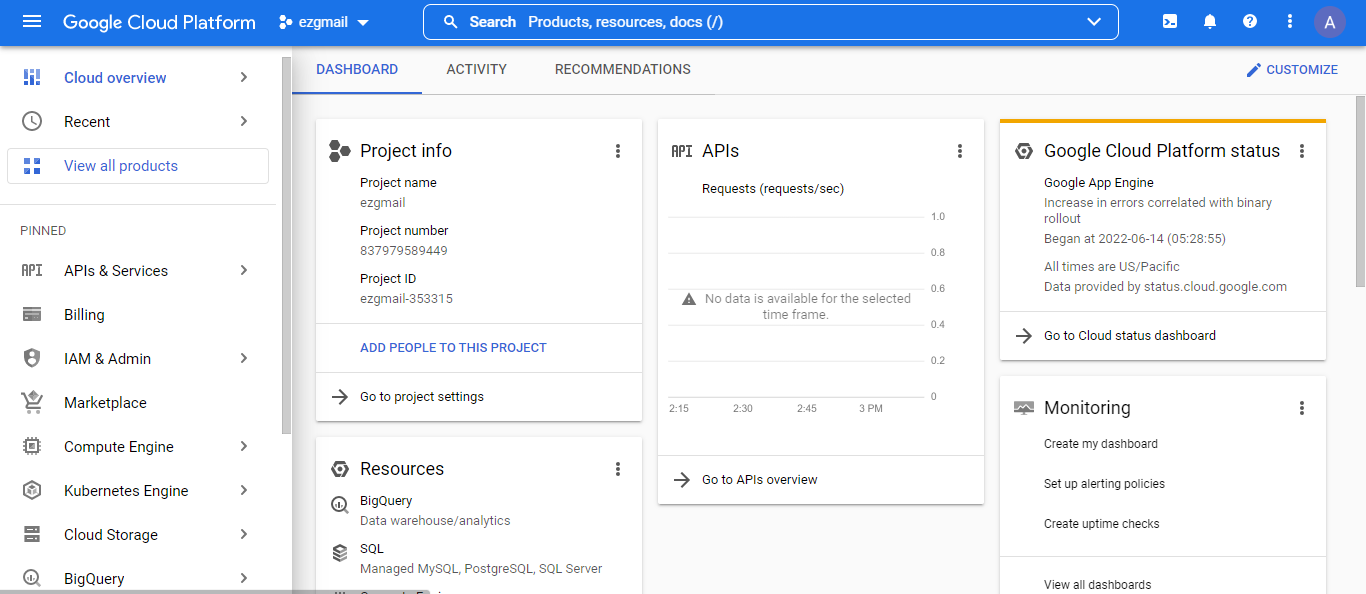
Task: Click the SQL resource icon
Action: (340, 552)
